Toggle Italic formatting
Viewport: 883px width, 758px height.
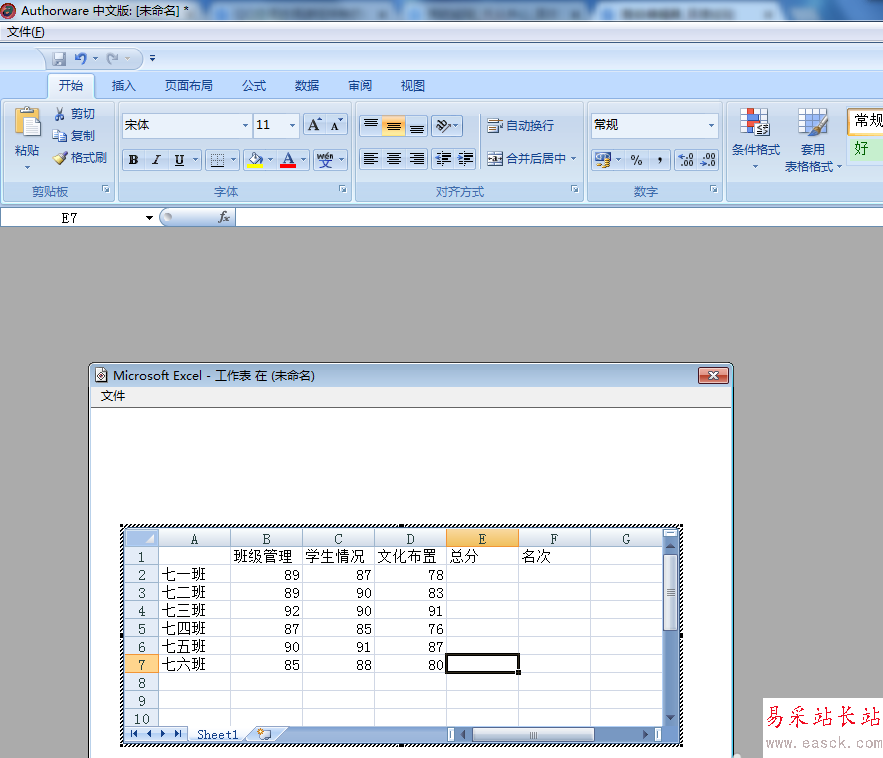coord(156,160)
